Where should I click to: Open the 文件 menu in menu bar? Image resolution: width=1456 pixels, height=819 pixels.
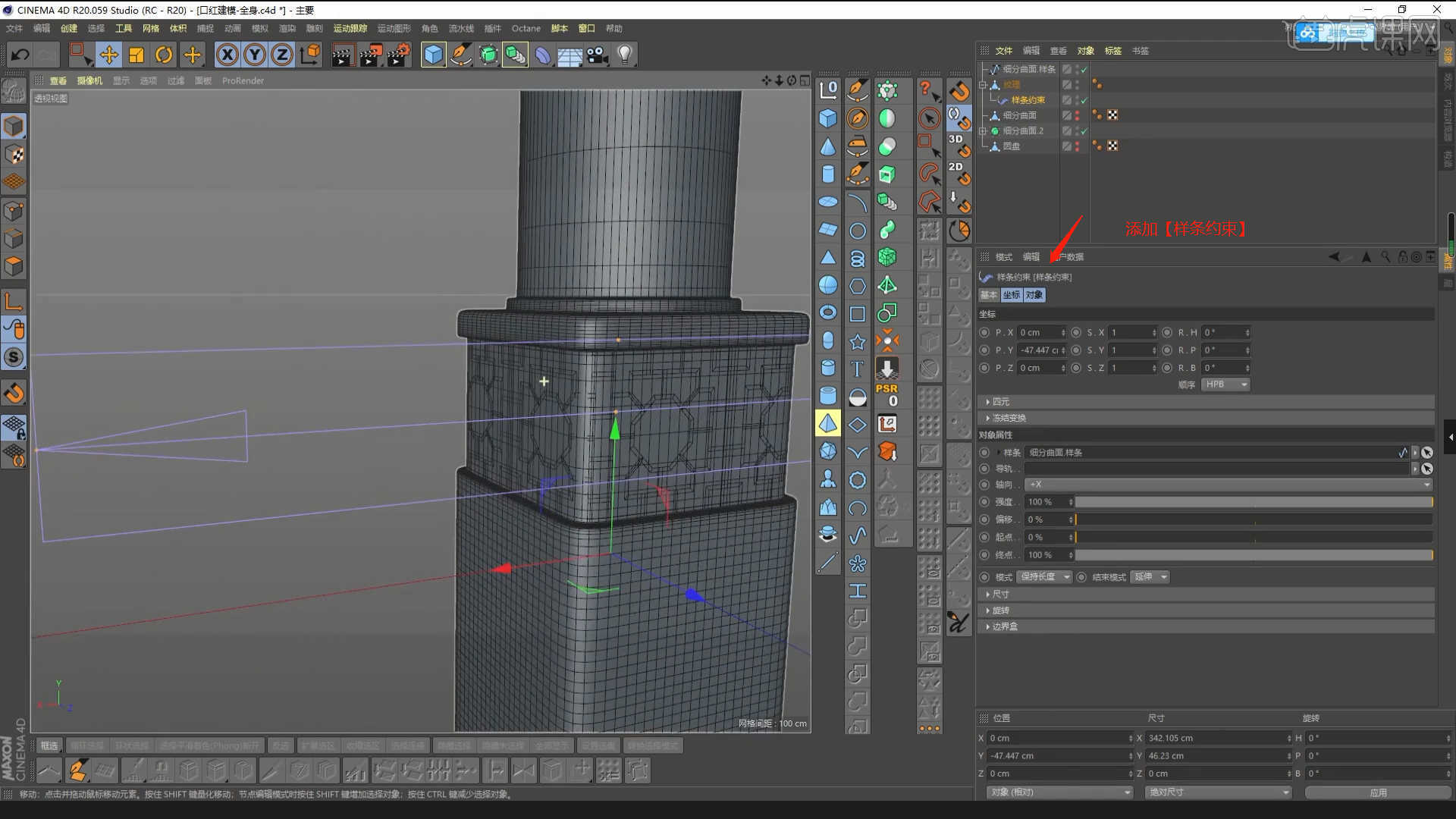(14, 28)
